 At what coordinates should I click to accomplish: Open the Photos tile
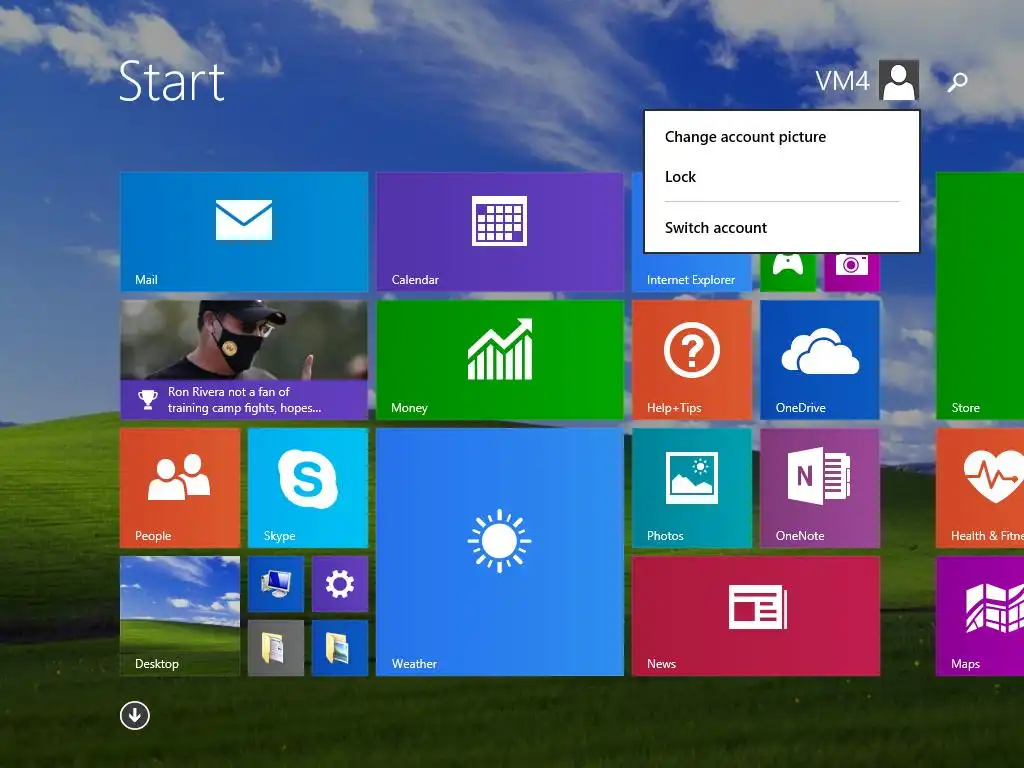pyautogui.click(x=692, y=487)
